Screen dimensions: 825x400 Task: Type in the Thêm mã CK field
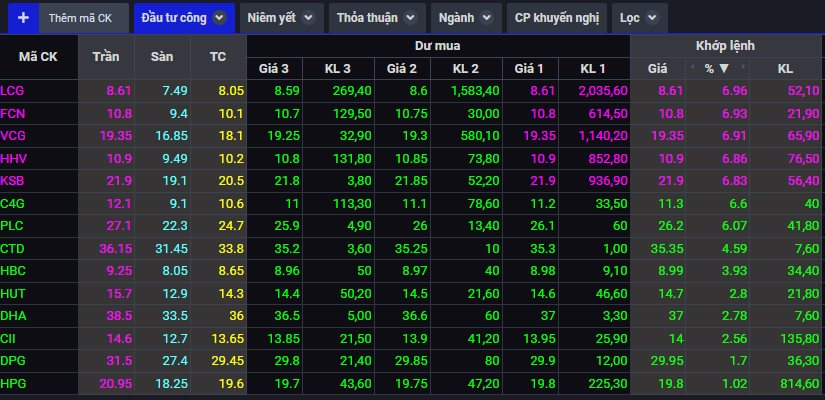point(87,18)
